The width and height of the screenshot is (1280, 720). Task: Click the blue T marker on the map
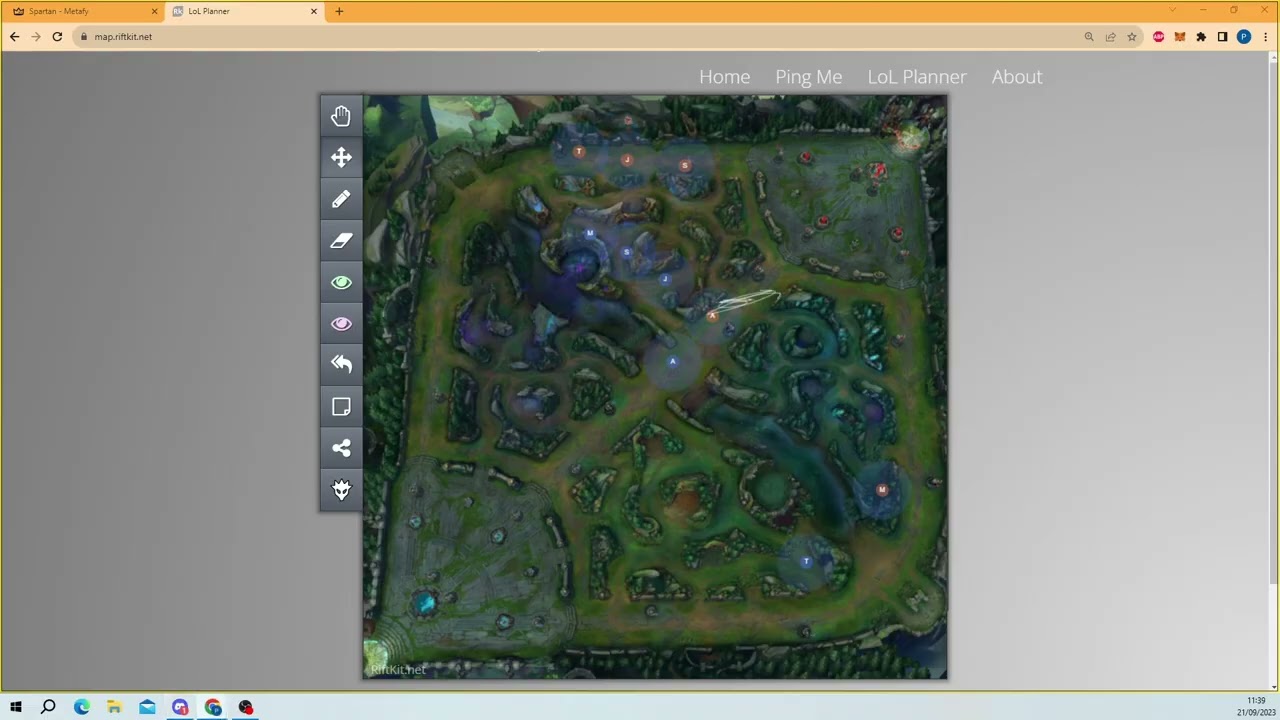806,562
